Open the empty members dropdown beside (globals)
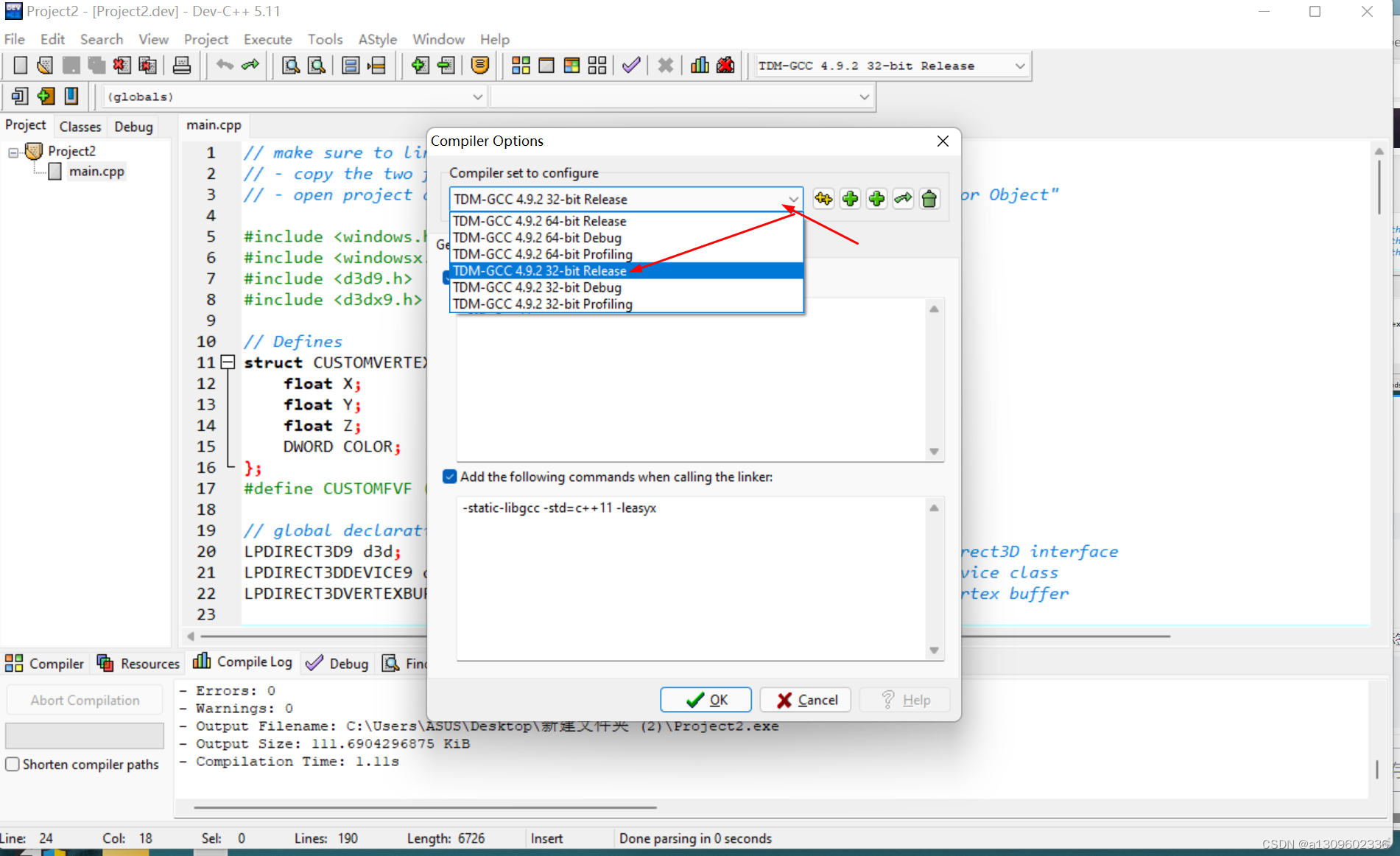This screenshot has width=1400, height=856. [864, 97]
